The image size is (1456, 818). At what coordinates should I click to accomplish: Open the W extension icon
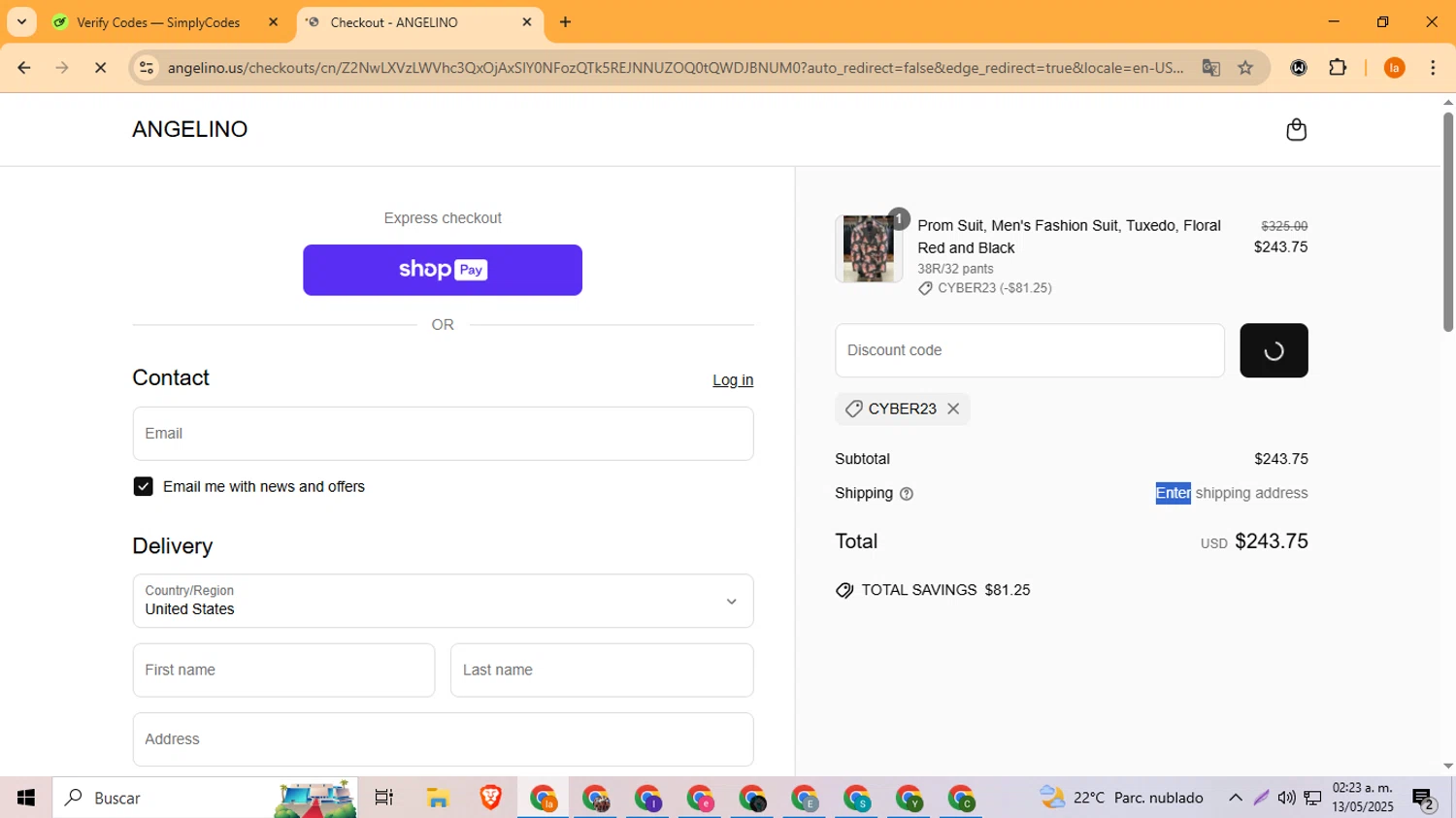(x=1299, y=68)
